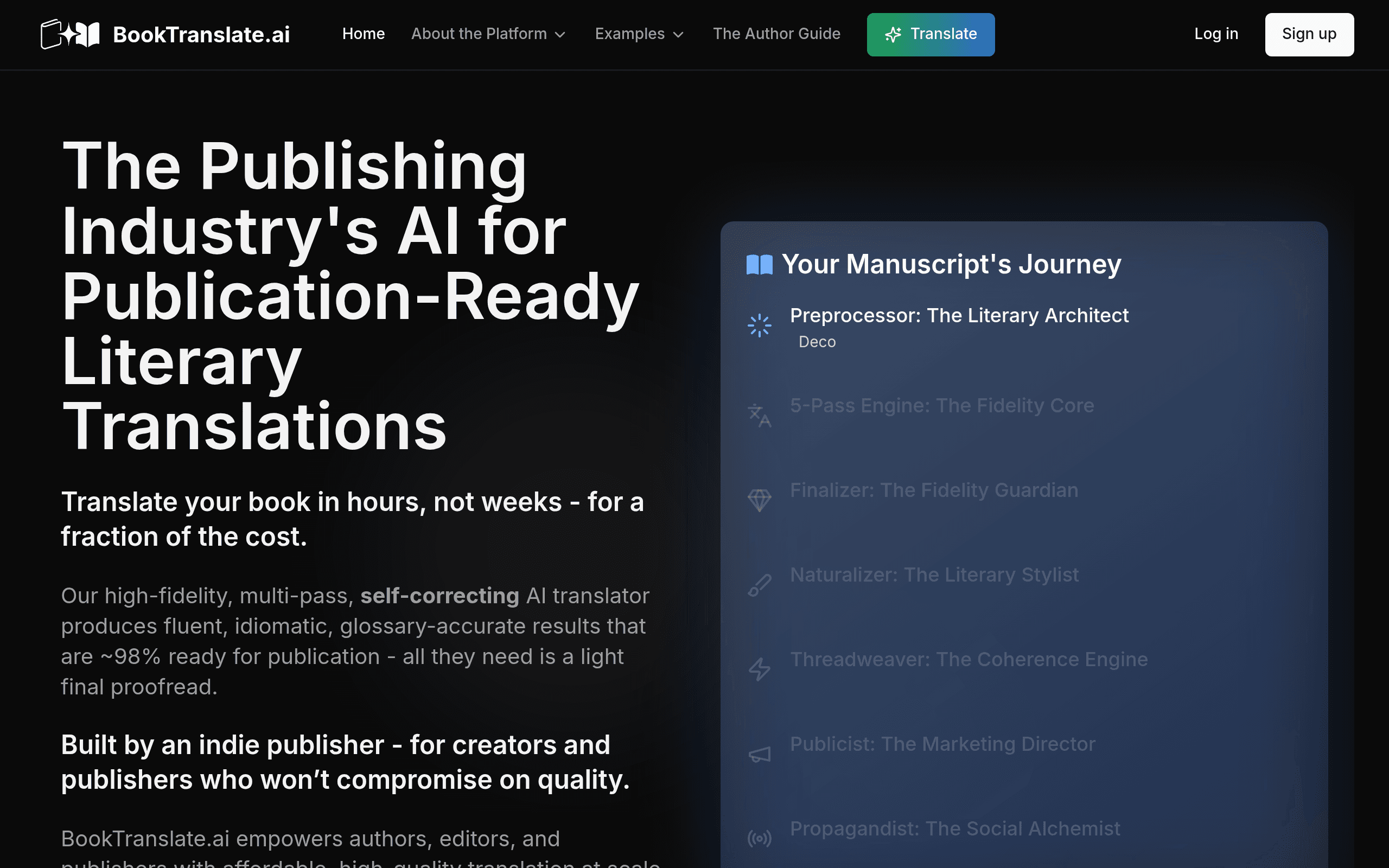The width and height of the screenshot is (1389, 868).
Task: Click the lightning icon beside Threadweaver step
Action: click(x=760, y=669)
